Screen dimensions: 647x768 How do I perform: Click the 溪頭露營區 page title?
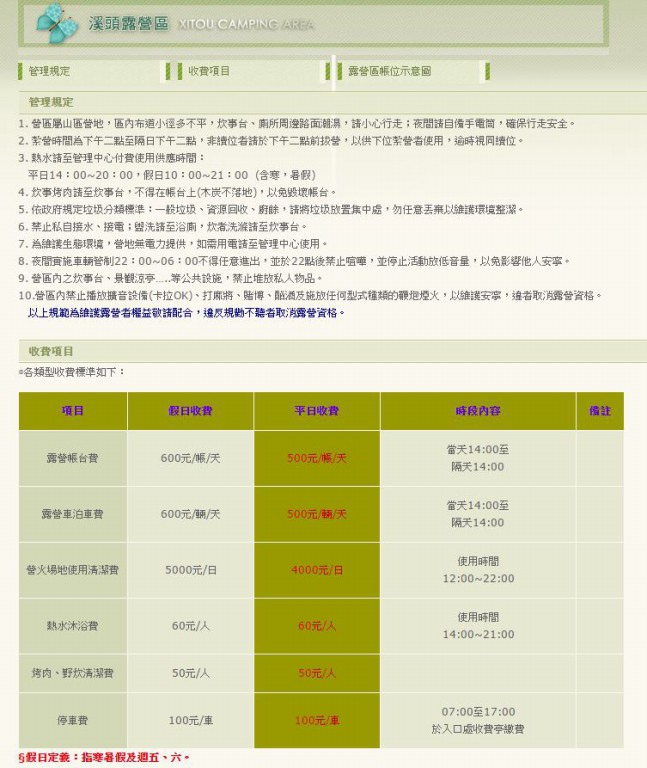(x=128, y=24)
